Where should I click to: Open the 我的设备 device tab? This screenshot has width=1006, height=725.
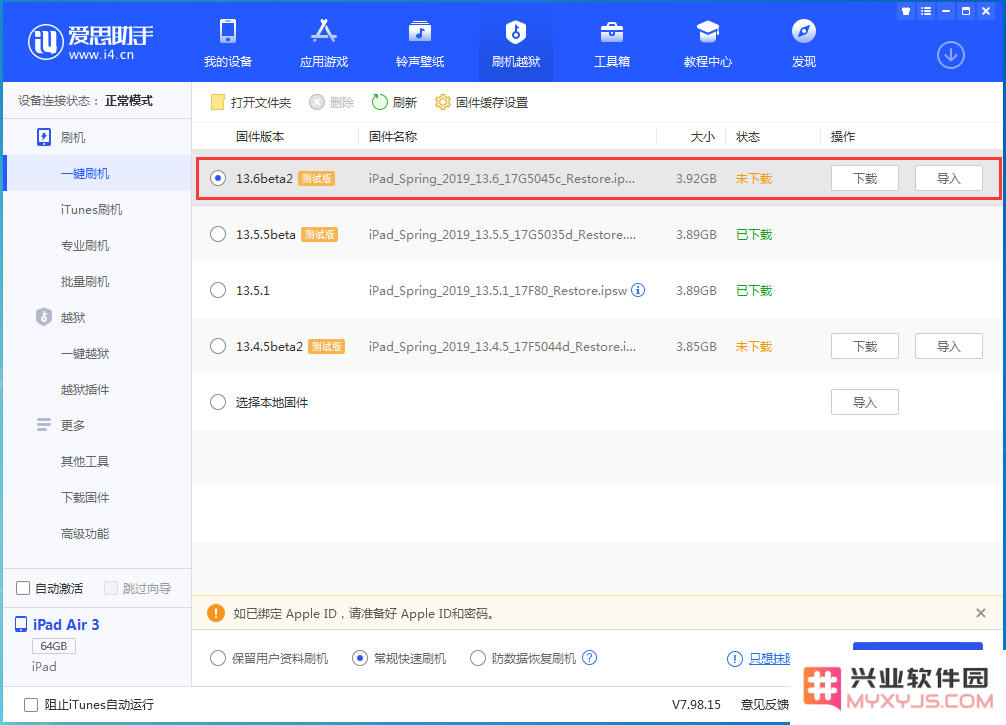(x=228, y=43)
